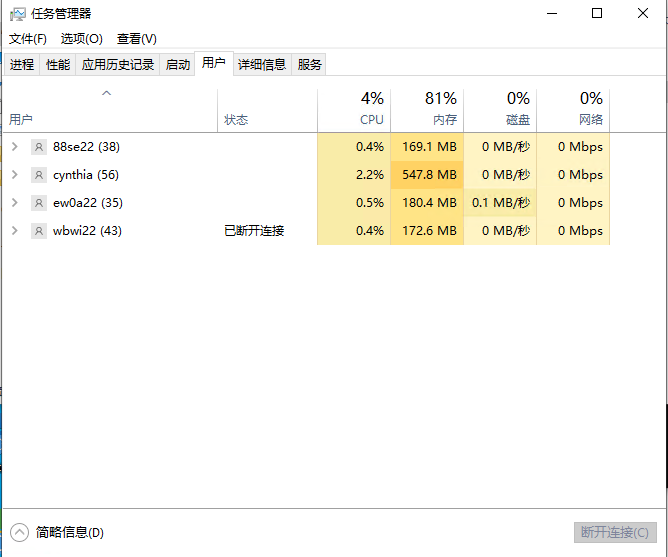Click the user avatar icon for 88se22
Viewport: 668px width, 557px height.
pyautogui.click(x=39, y=147)
